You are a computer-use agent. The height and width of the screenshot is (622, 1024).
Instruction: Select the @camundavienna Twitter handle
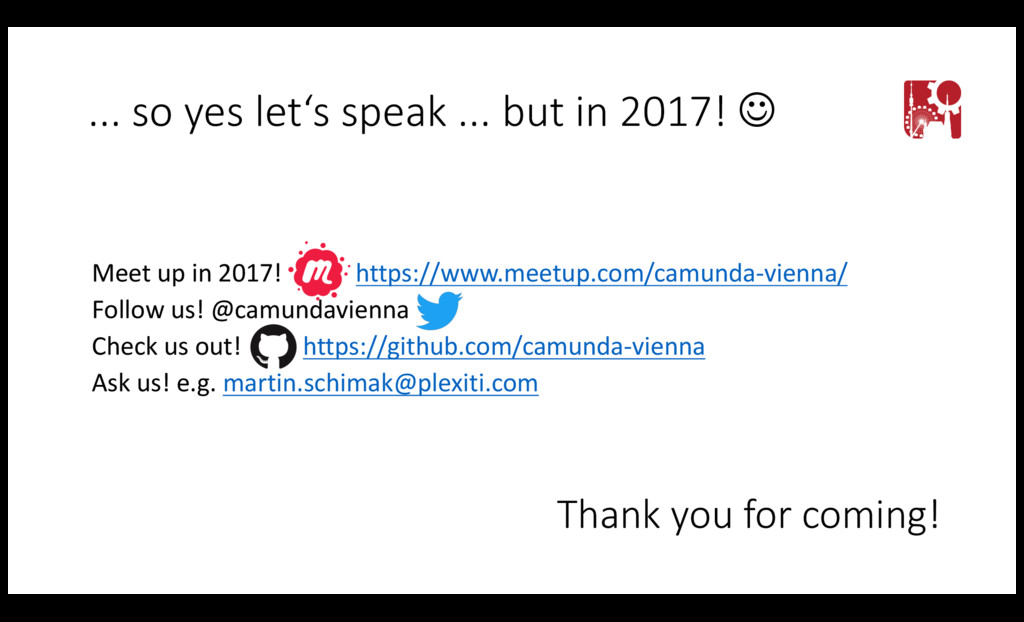click(x=310, y=310)
